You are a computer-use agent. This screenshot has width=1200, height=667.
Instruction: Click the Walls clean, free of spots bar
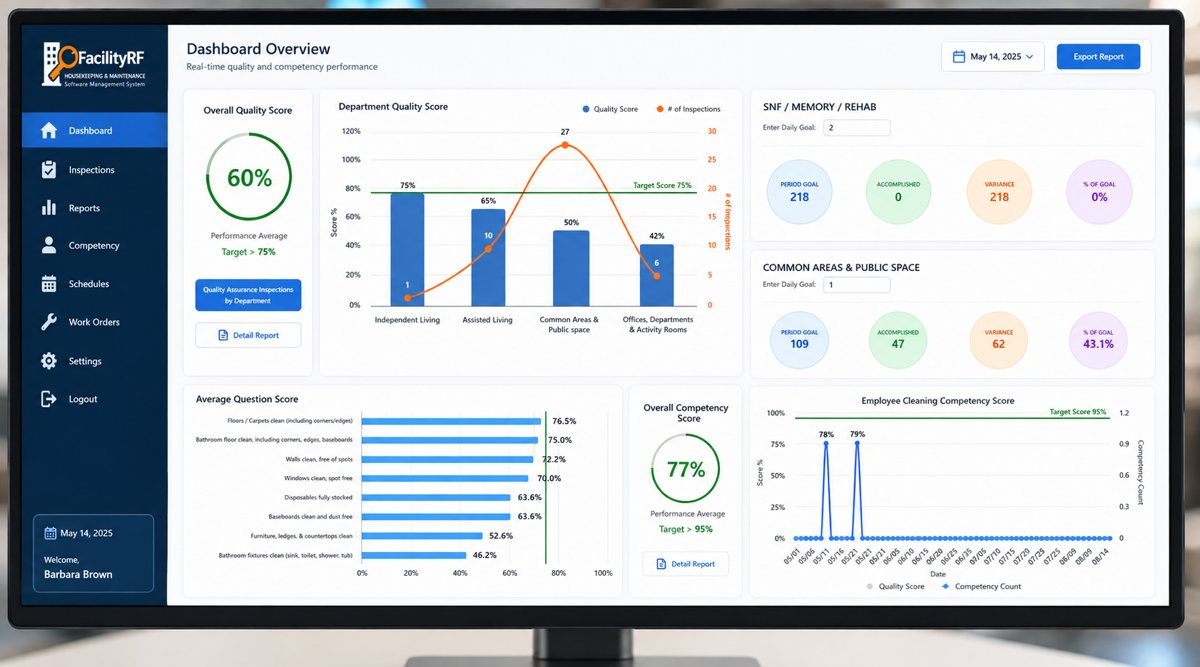click(447, 459)
